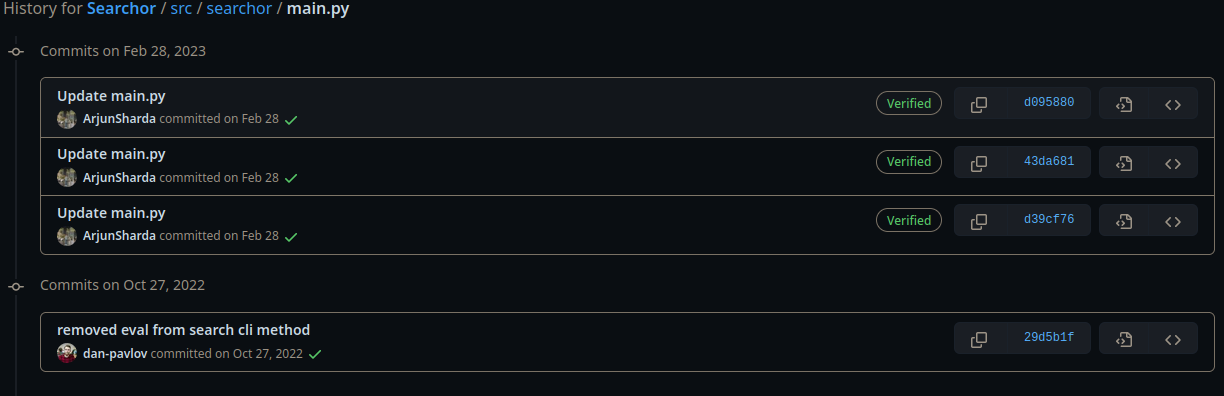Open the Searchor repository breadcrumb link
This screenshot has height=396, width=1224.
[120, 9]
